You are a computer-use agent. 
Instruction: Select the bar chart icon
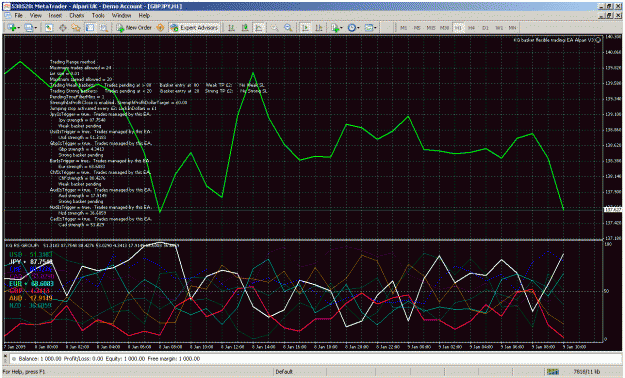pyautogui.click(x=231, y=28)
